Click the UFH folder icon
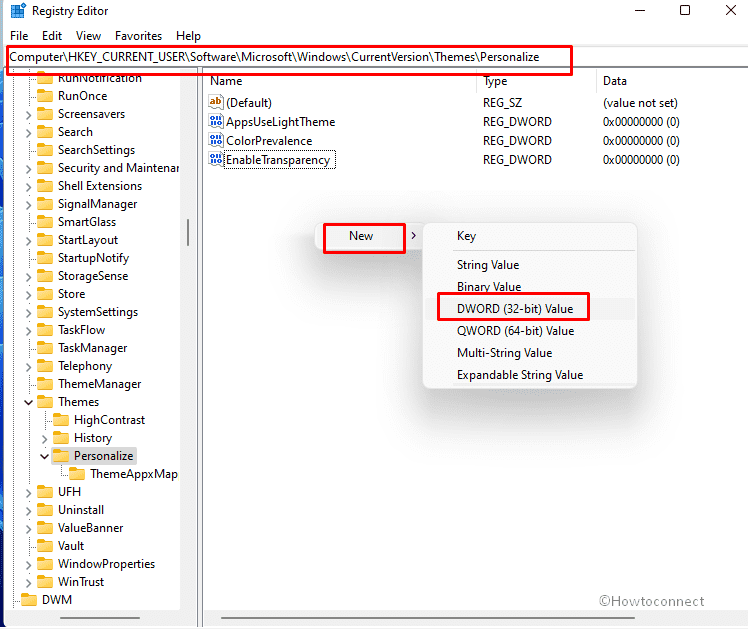 45,492
